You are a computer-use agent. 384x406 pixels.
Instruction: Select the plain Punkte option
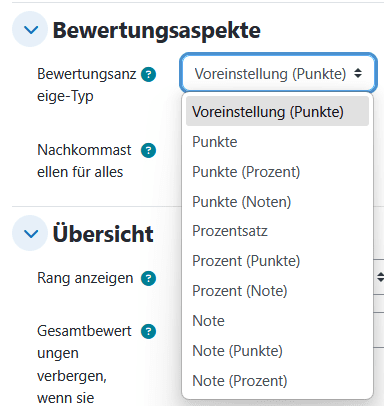(x=277, y=142)
